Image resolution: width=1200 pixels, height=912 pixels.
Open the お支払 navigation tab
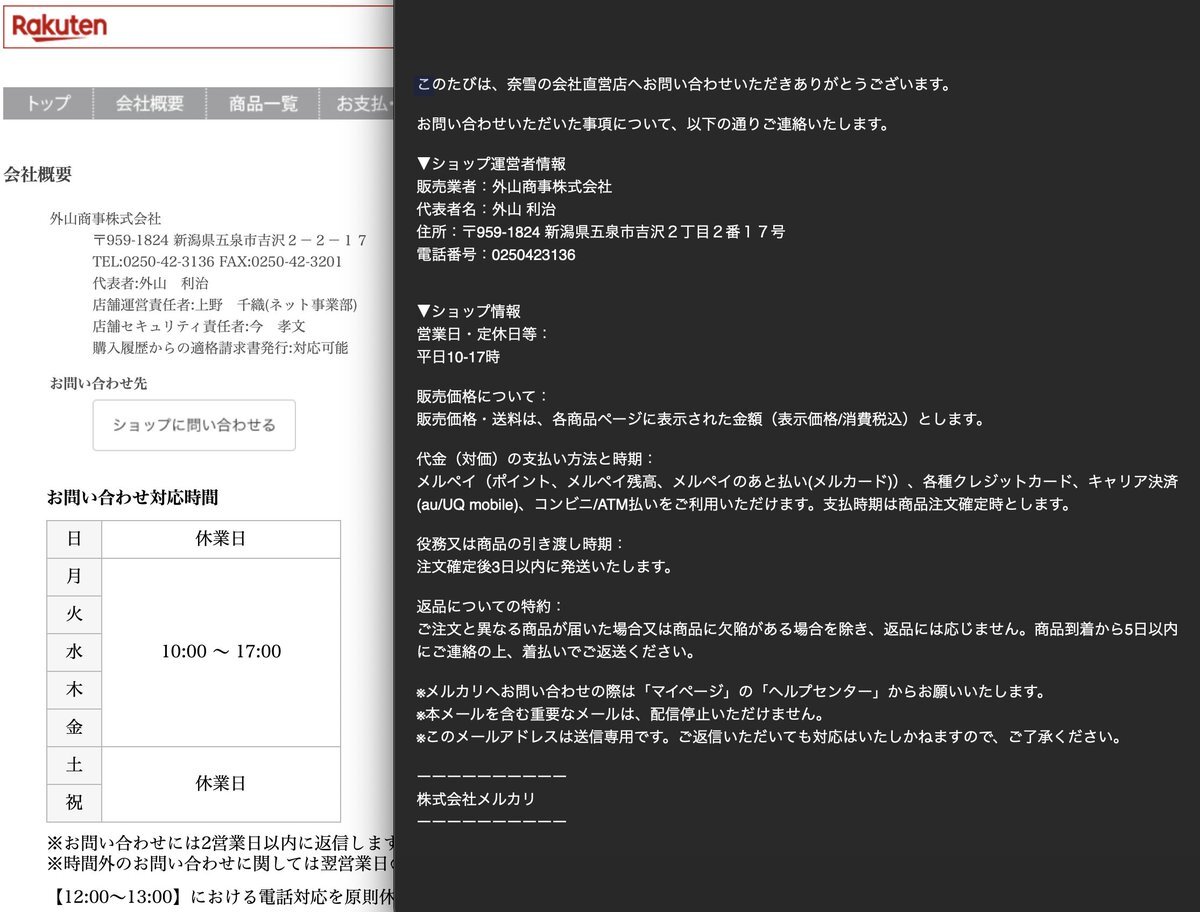point(358,104)
